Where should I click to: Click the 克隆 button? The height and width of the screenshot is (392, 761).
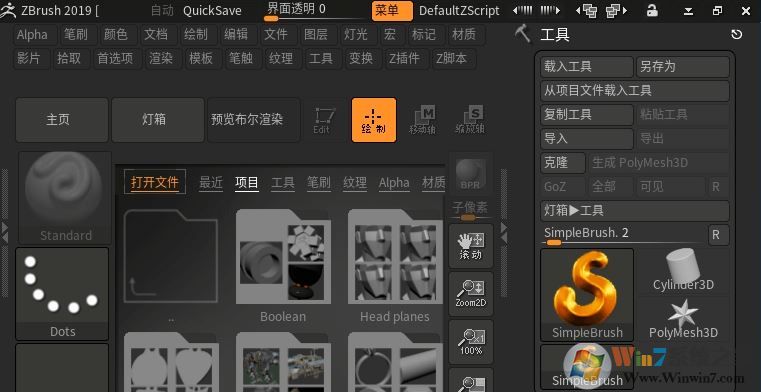pyautogui.click(x=563, y=163)
